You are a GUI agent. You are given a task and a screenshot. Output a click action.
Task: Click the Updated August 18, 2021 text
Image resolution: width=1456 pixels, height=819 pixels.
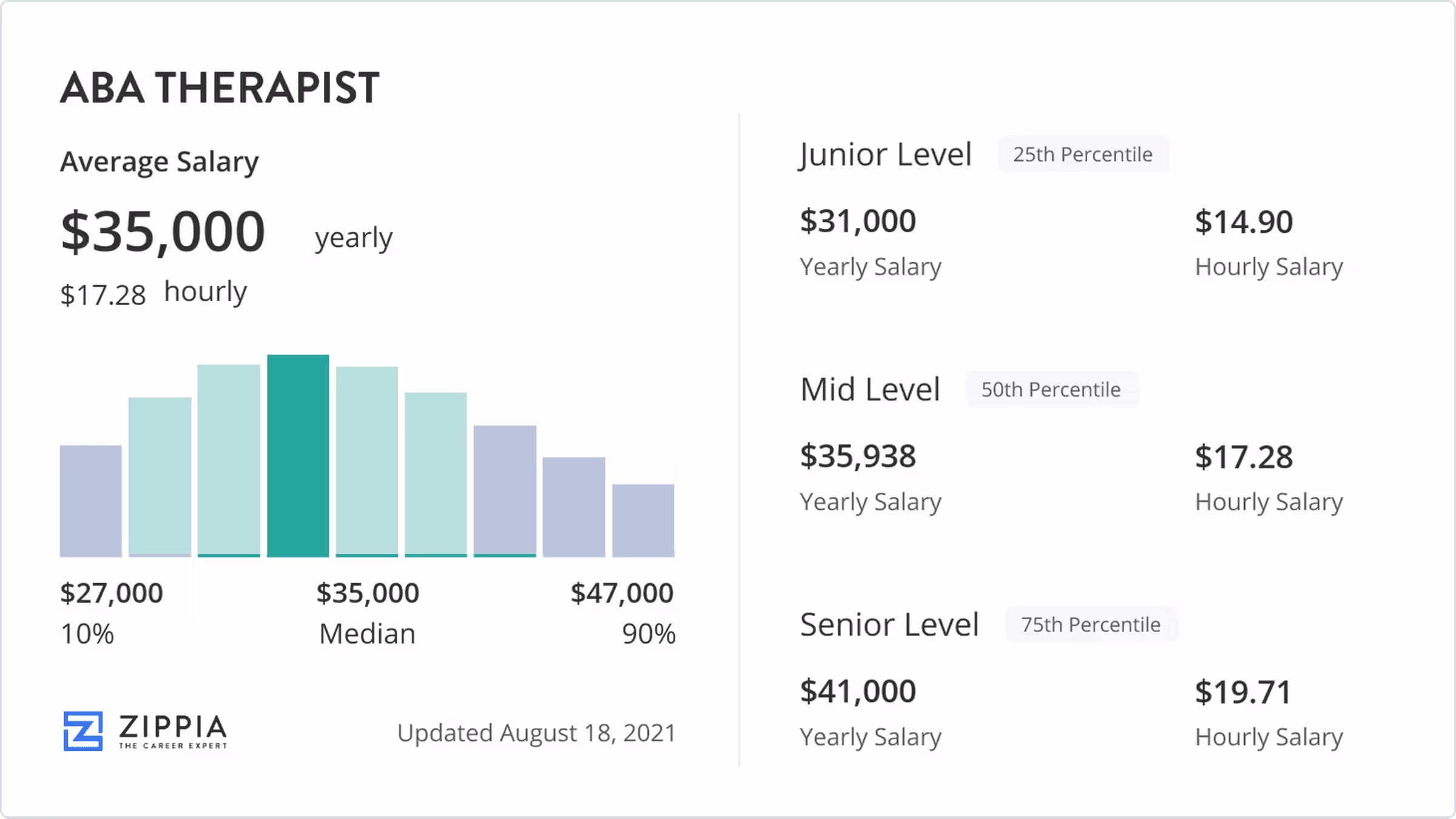(x=536, y=733)
